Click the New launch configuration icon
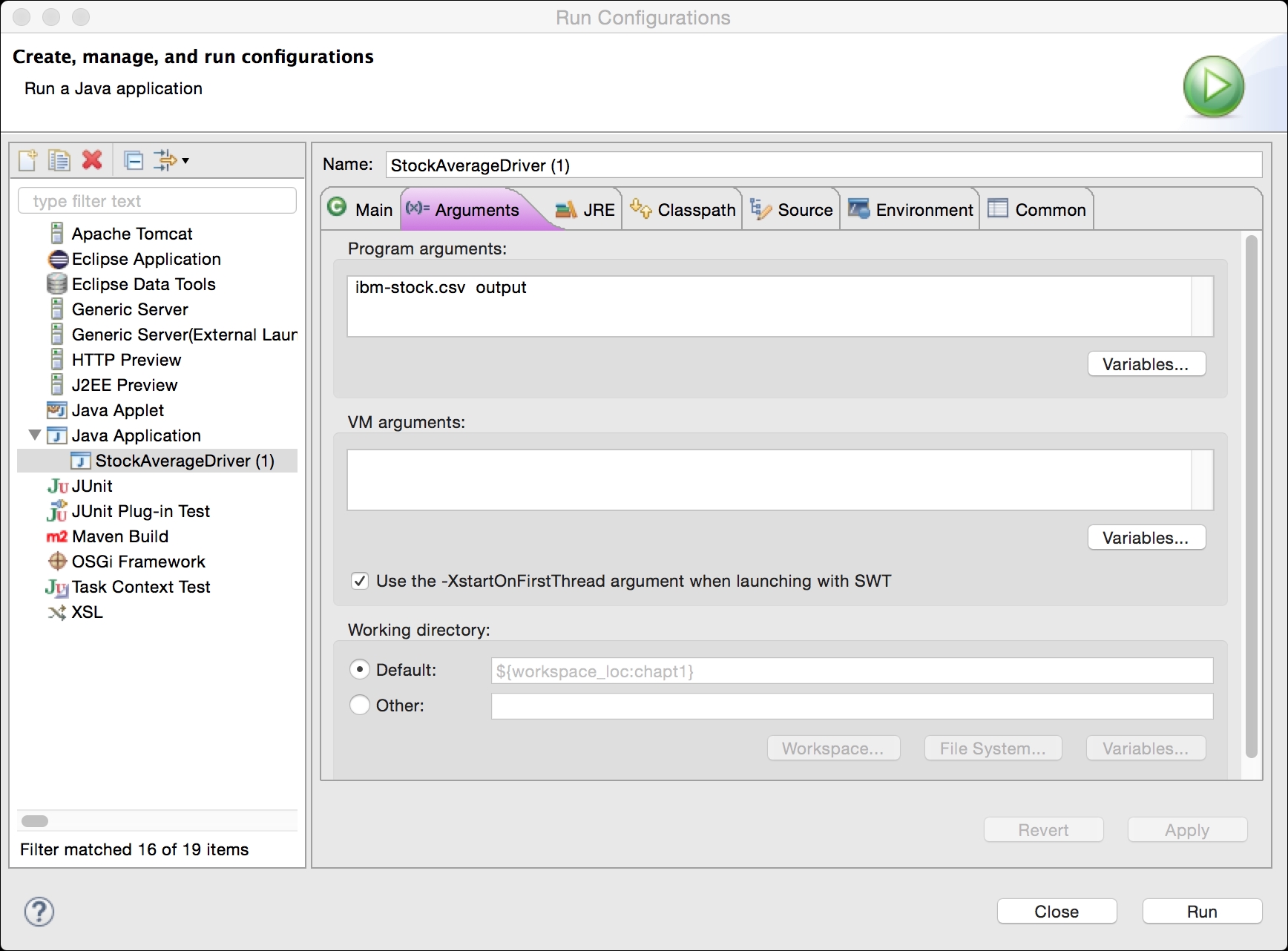Screen dimensions: 1288x951 28,159
